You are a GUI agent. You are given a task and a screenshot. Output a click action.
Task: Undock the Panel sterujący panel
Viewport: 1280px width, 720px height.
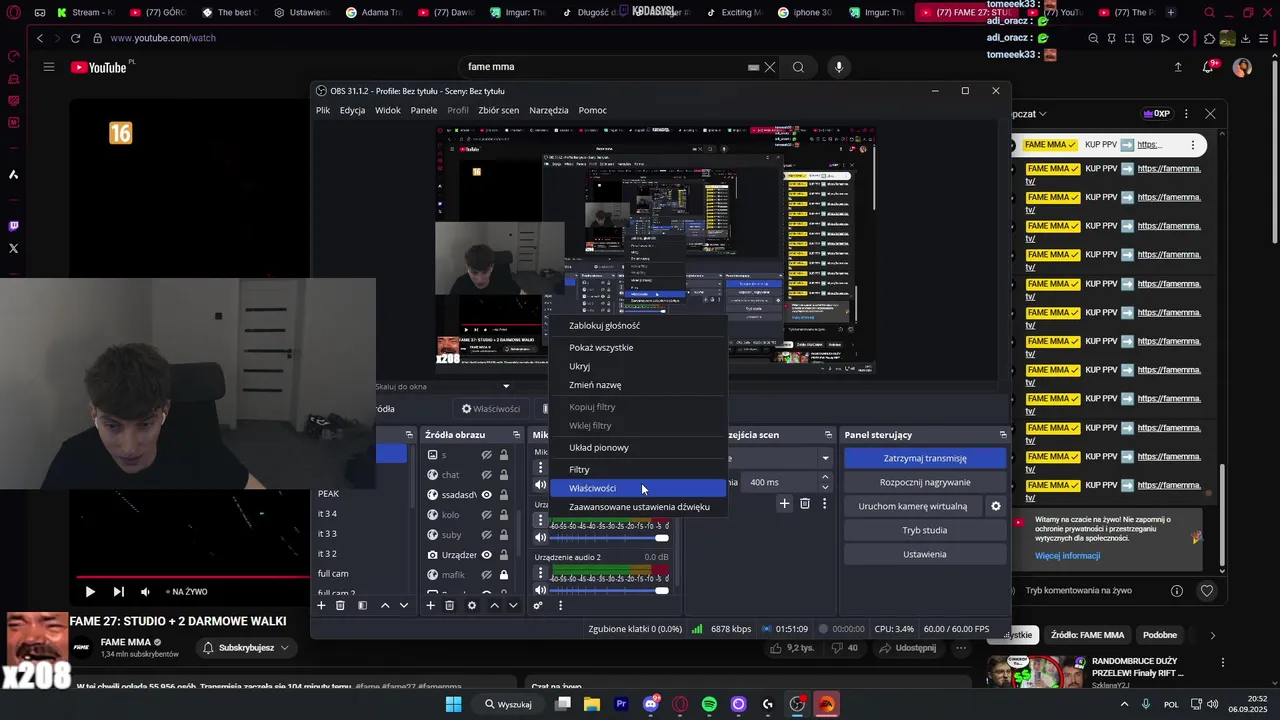(1003, 435)
